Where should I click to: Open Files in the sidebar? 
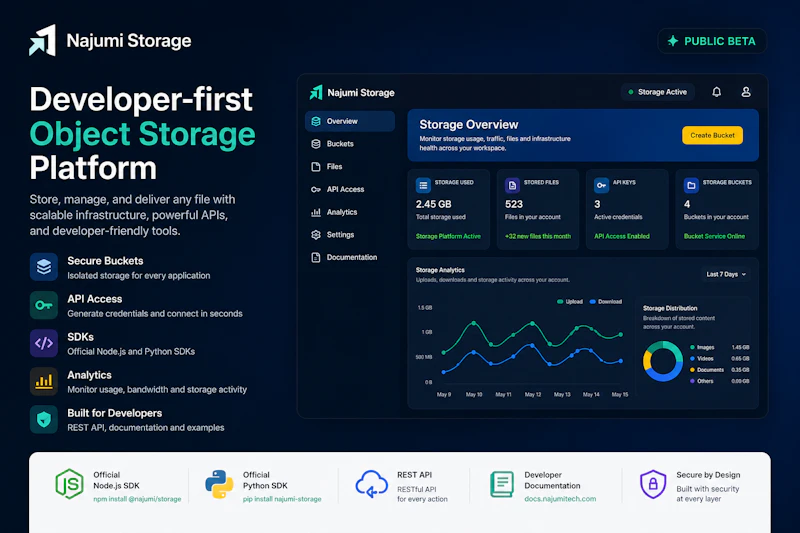click(350, 166)
